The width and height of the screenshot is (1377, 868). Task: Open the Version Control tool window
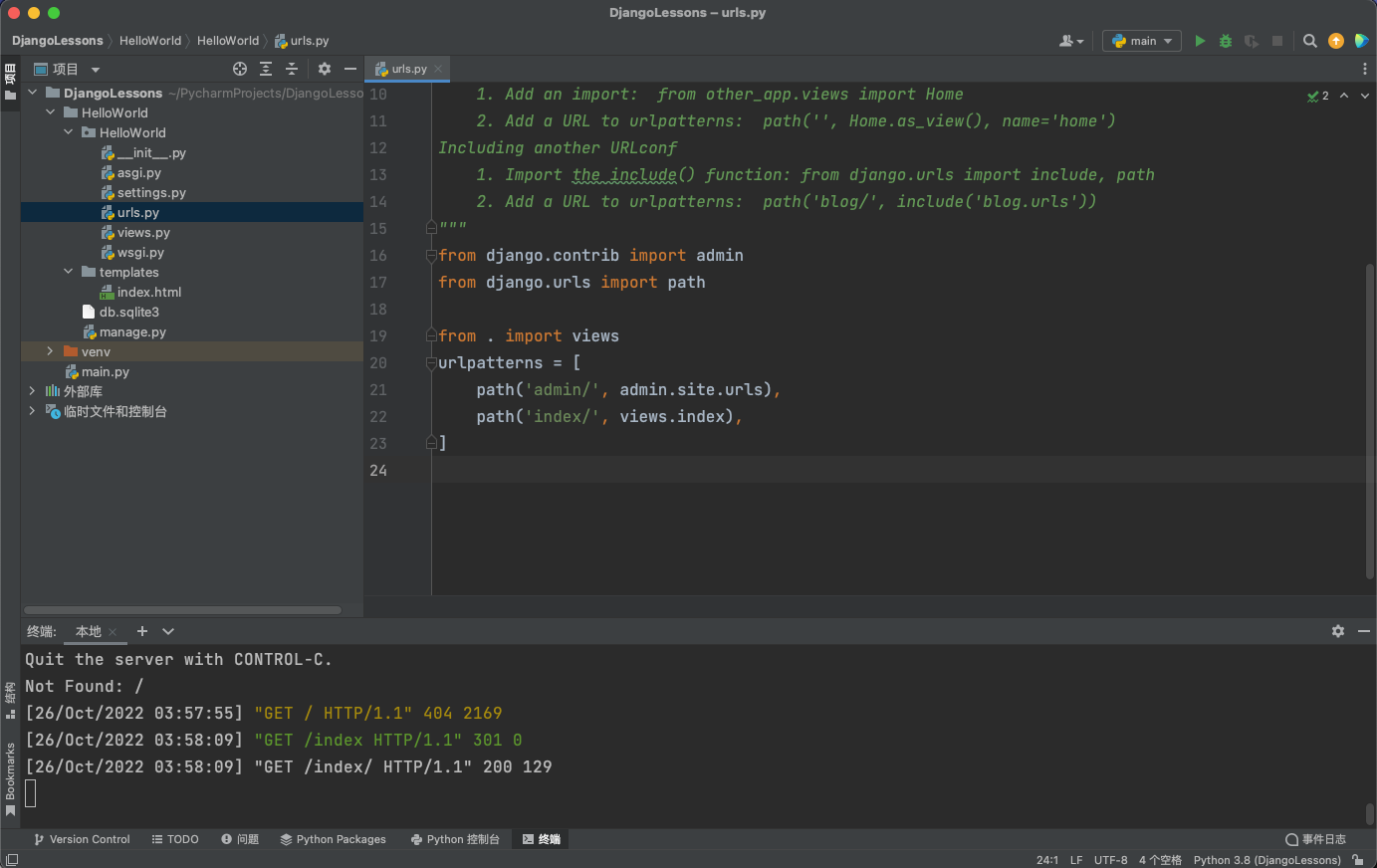click(x=82, y=839)
